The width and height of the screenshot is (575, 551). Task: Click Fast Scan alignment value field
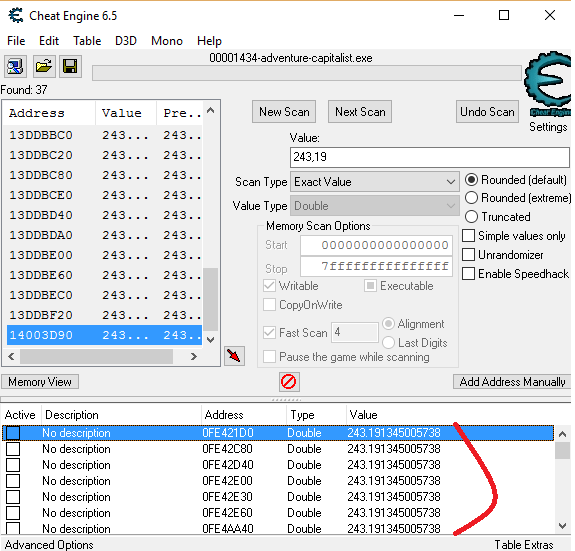tap(355, 333)
